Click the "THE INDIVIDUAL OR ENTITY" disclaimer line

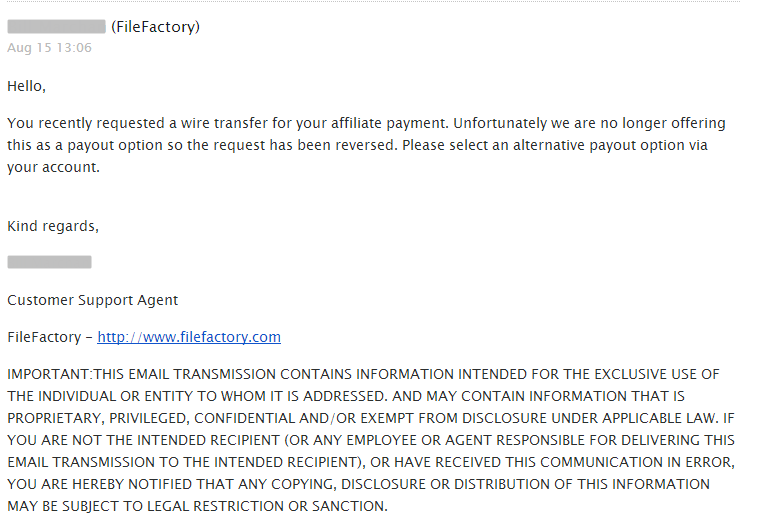click(346, 396)
